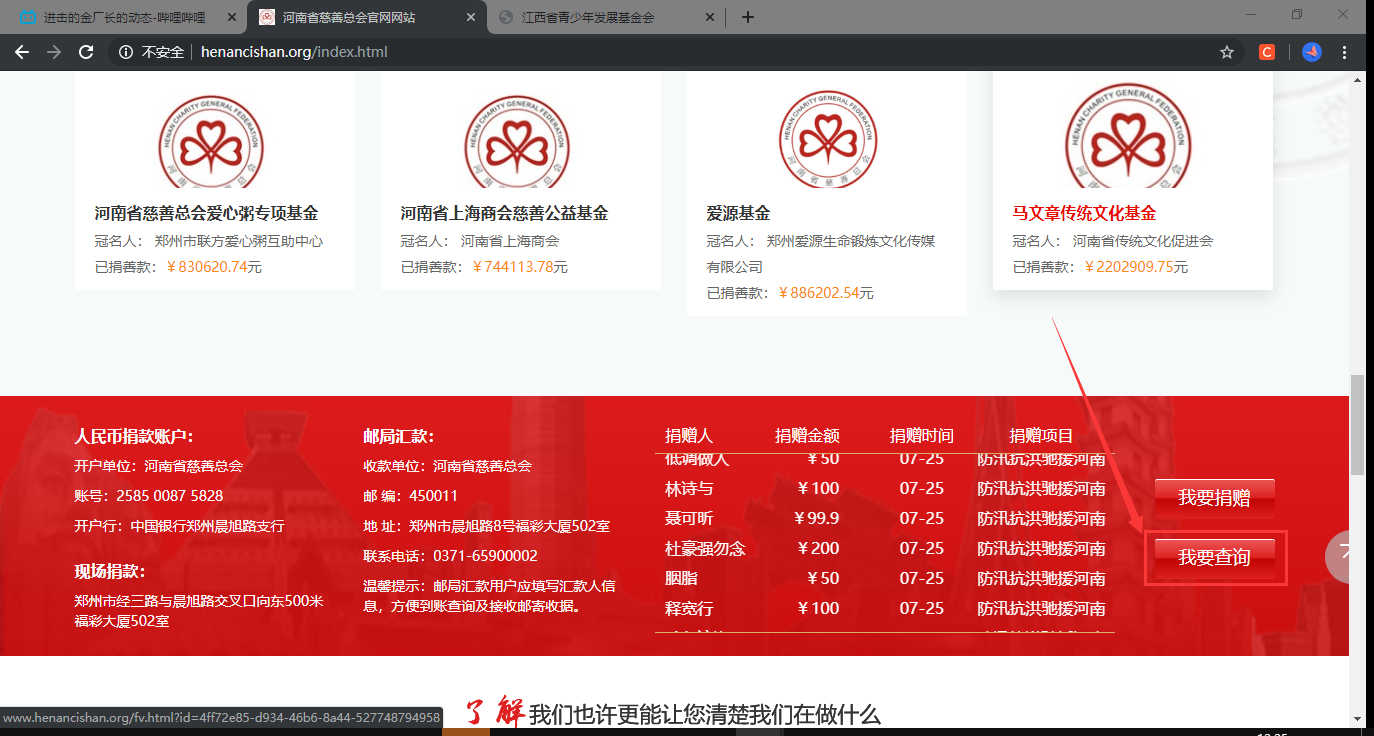This screenshot has height=736, width=1374.
Task: Click the 邮局汇款 heading
Action: (x=399, y=436)
